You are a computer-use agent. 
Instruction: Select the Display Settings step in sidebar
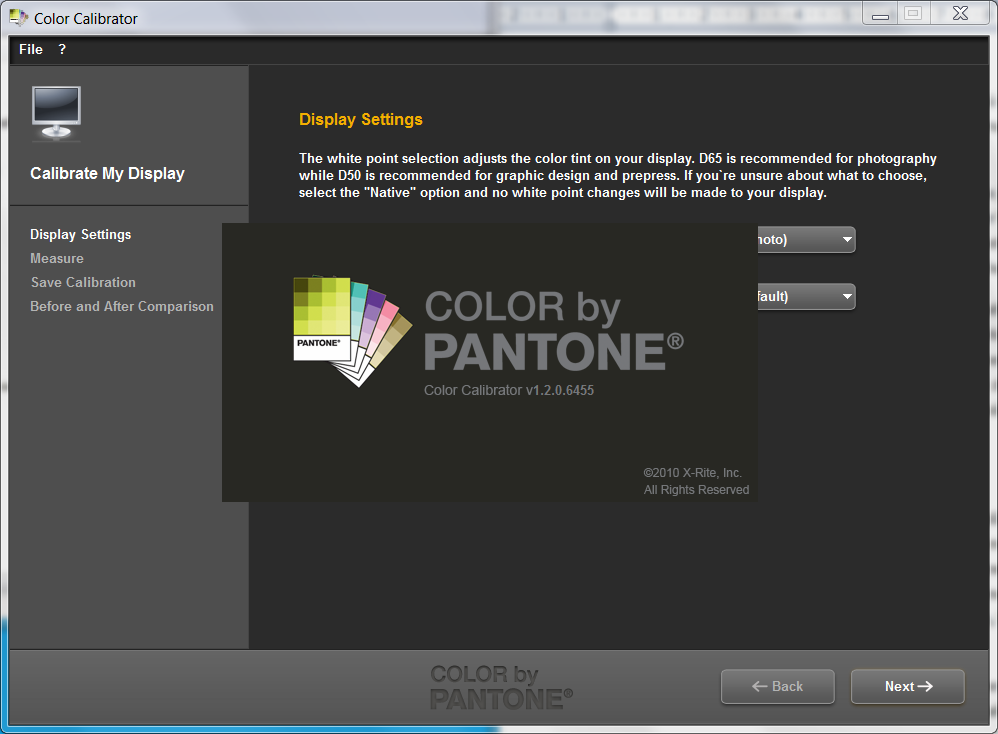81,234
